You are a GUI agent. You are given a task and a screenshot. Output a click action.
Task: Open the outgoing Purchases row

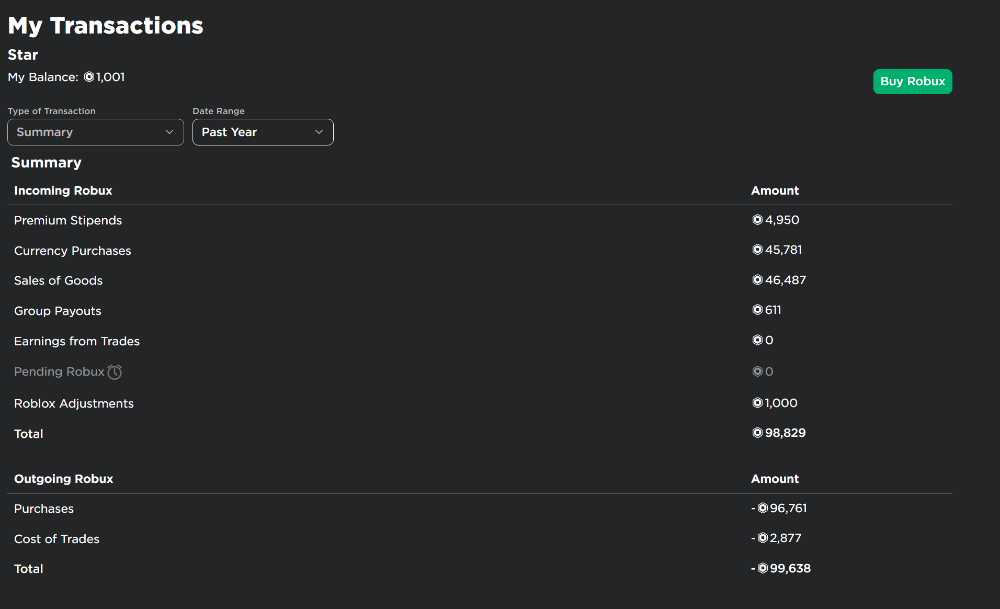[x=480, y=509]
